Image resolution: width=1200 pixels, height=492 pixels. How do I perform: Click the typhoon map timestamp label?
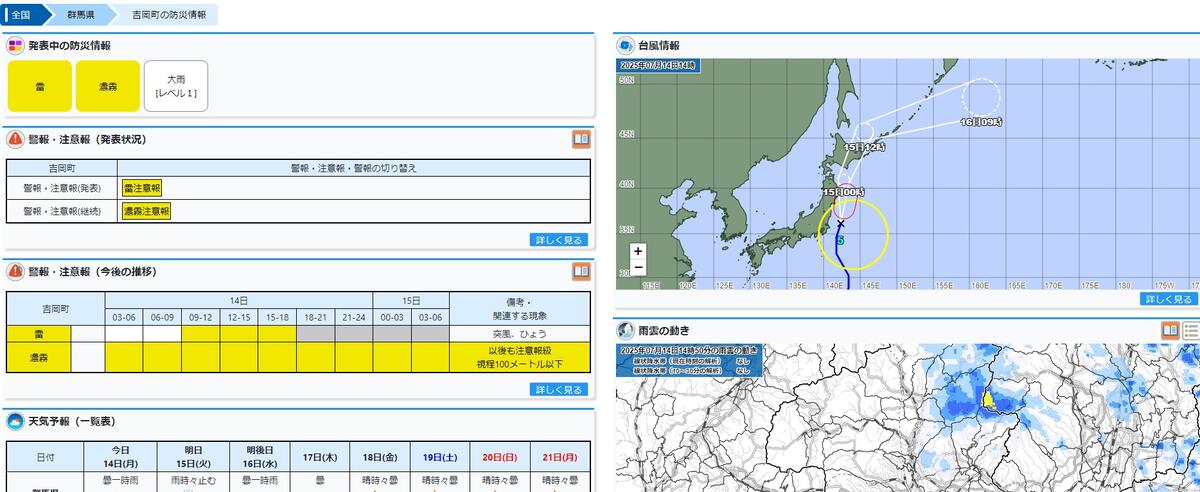click(658, 65)
